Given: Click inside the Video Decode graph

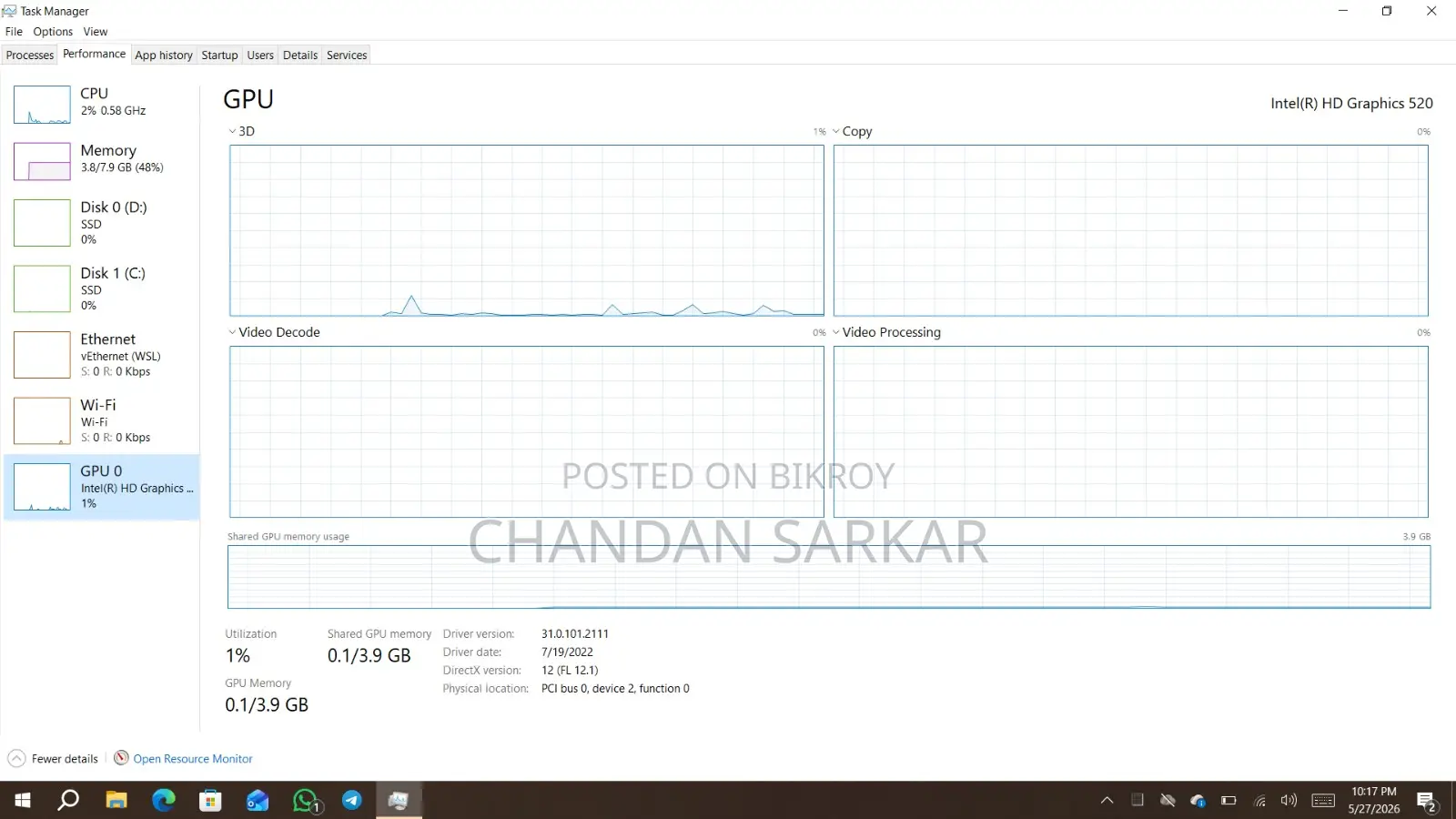Looking at the screenshot, I should click(527, 431).
